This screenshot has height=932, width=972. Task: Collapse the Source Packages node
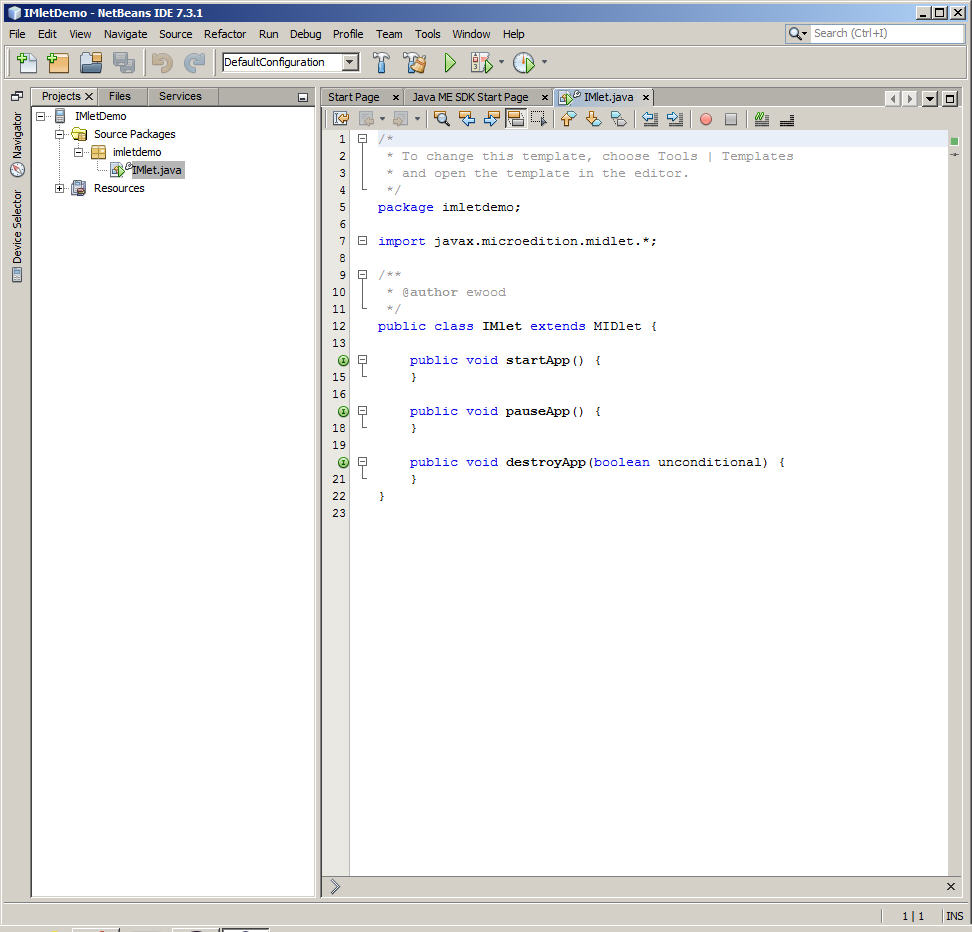[x=60, y=134]
